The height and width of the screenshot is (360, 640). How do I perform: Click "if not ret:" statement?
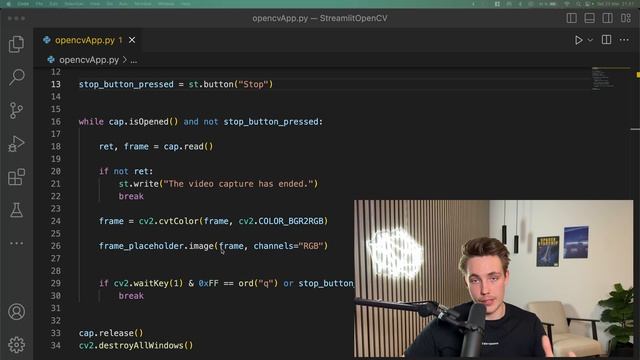(x=126, y=171)
